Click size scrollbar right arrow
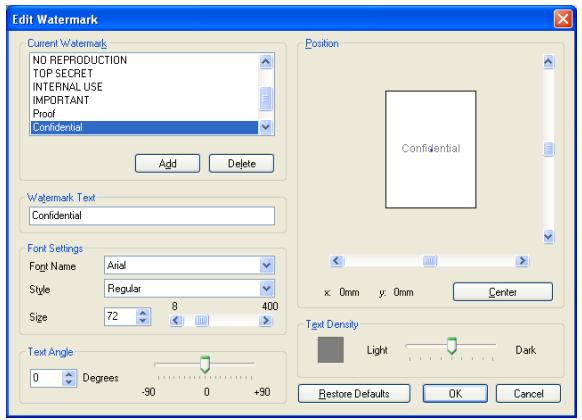Image resolution: width=582 pixels, height=420 pixels. tap(265, 320)
